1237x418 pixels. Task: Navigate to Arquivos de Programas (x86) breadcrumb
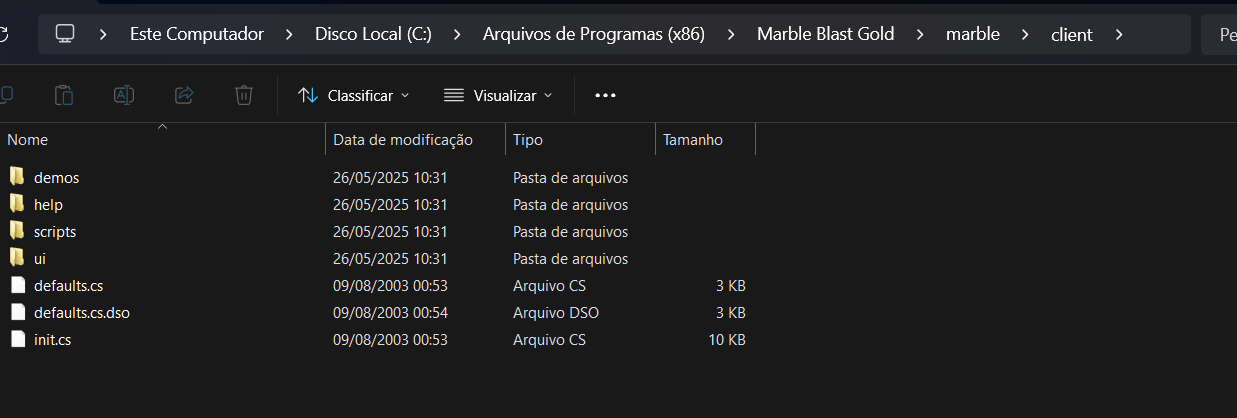tap(594, 34)
